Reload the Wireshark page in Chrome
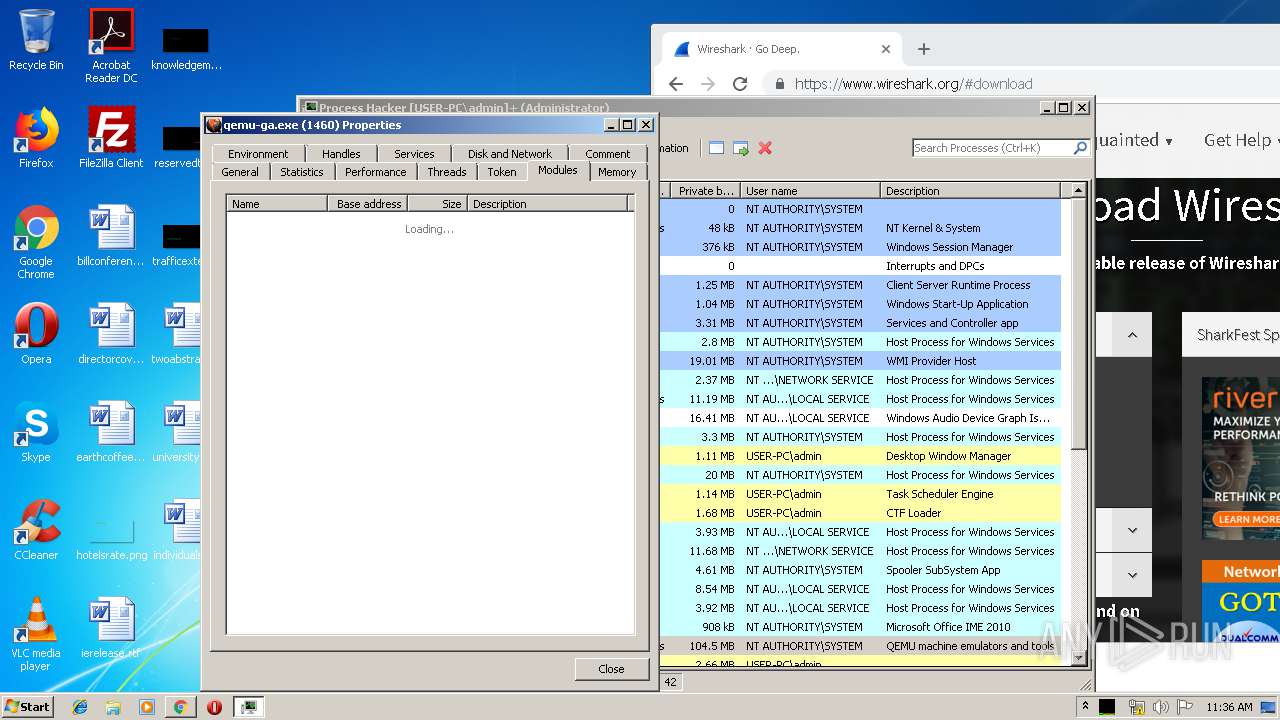This screenshot has height=720, width=1280. point(740,84)
